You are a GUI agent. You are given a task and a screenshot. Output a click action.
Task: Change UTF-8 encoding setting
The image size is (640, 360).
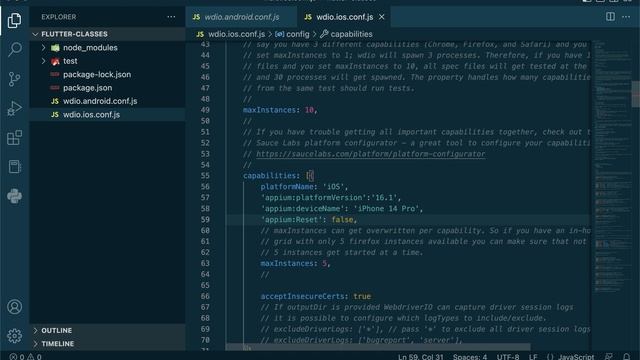(508, 357)
